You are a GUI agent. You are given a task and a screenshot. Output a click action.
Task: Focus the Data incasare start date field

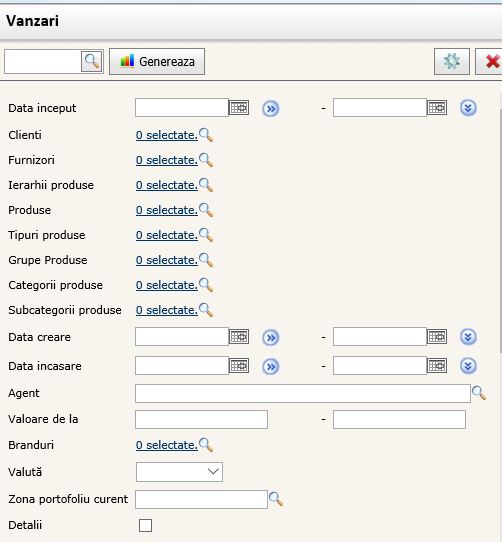(x=182, y=366)
